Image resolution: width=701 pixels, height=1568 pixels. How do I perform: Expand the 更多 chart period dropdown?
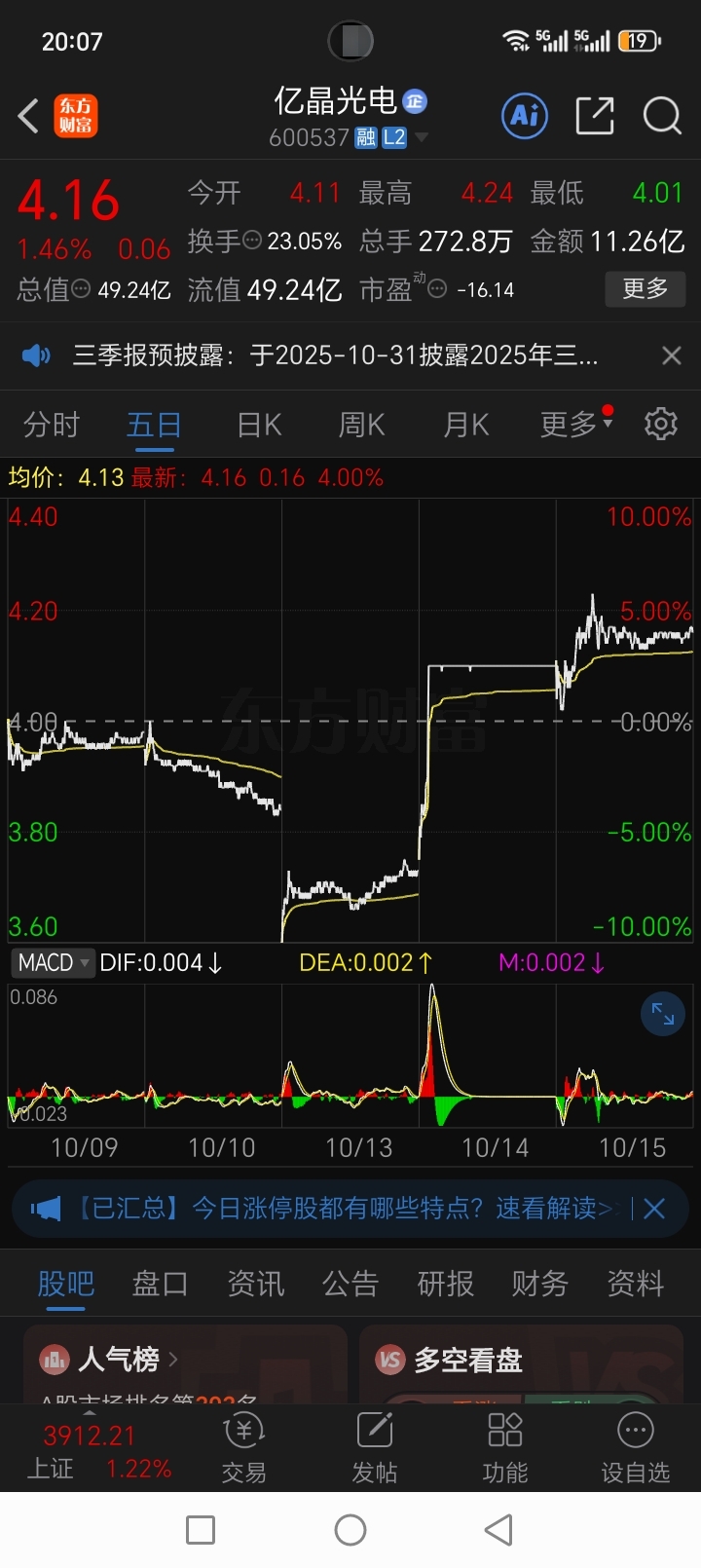[576, 424]
